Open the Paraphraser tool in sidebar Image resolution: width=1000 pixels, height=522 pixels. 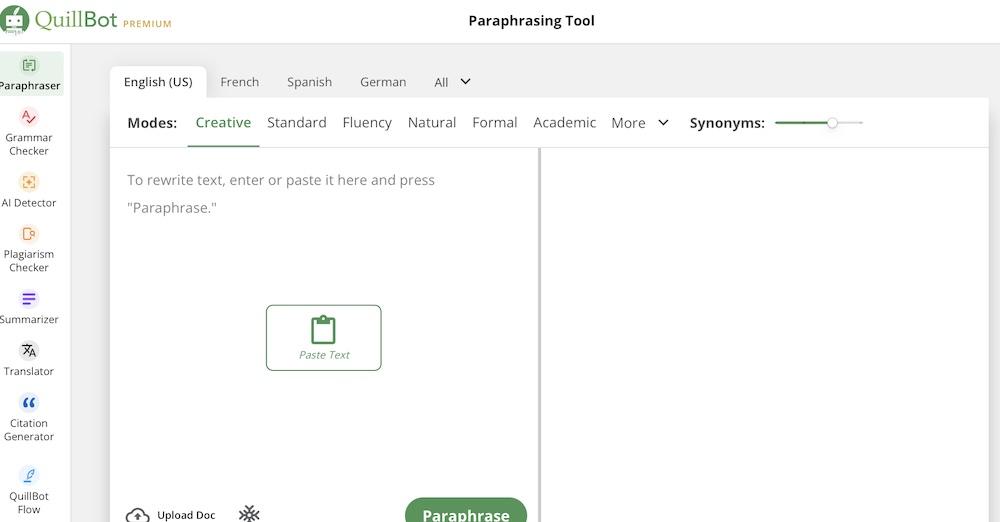29,74
